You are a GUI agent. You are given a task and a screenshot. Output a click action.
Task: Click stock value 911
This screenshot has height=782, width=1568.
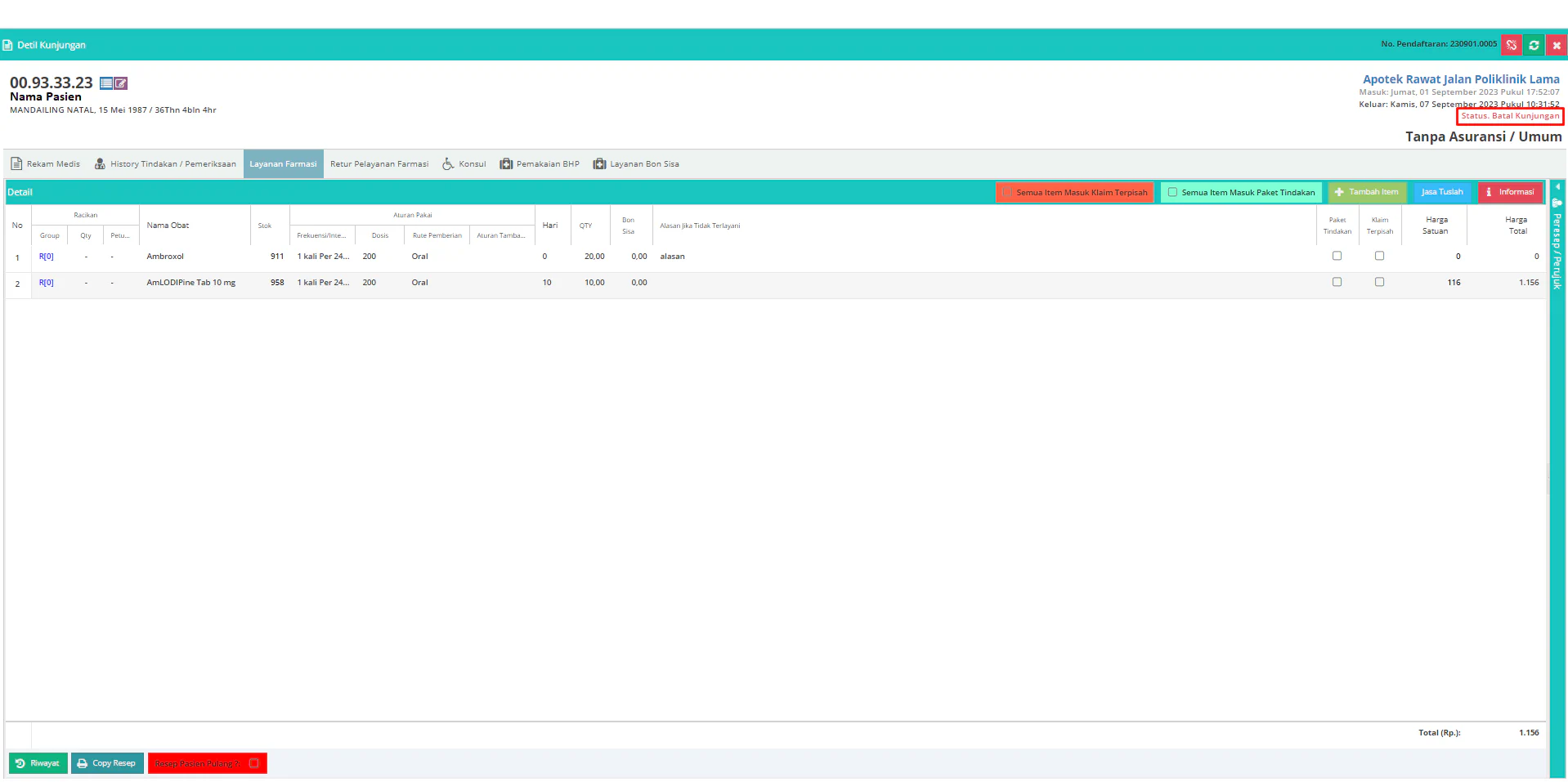(x=277, y=257)
